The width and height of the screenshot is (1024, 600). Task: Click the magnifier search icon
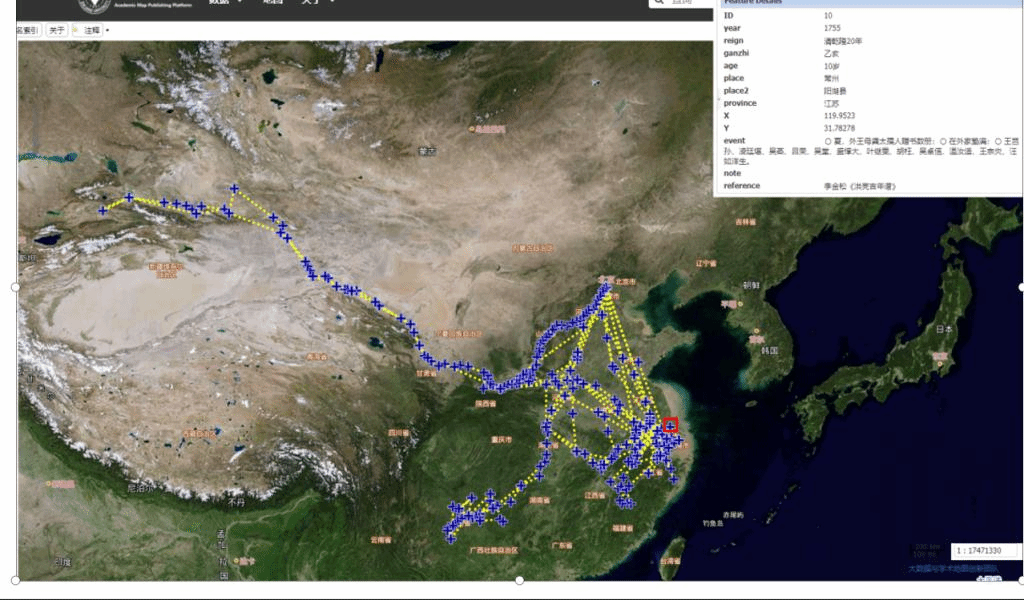pos(659,3)
